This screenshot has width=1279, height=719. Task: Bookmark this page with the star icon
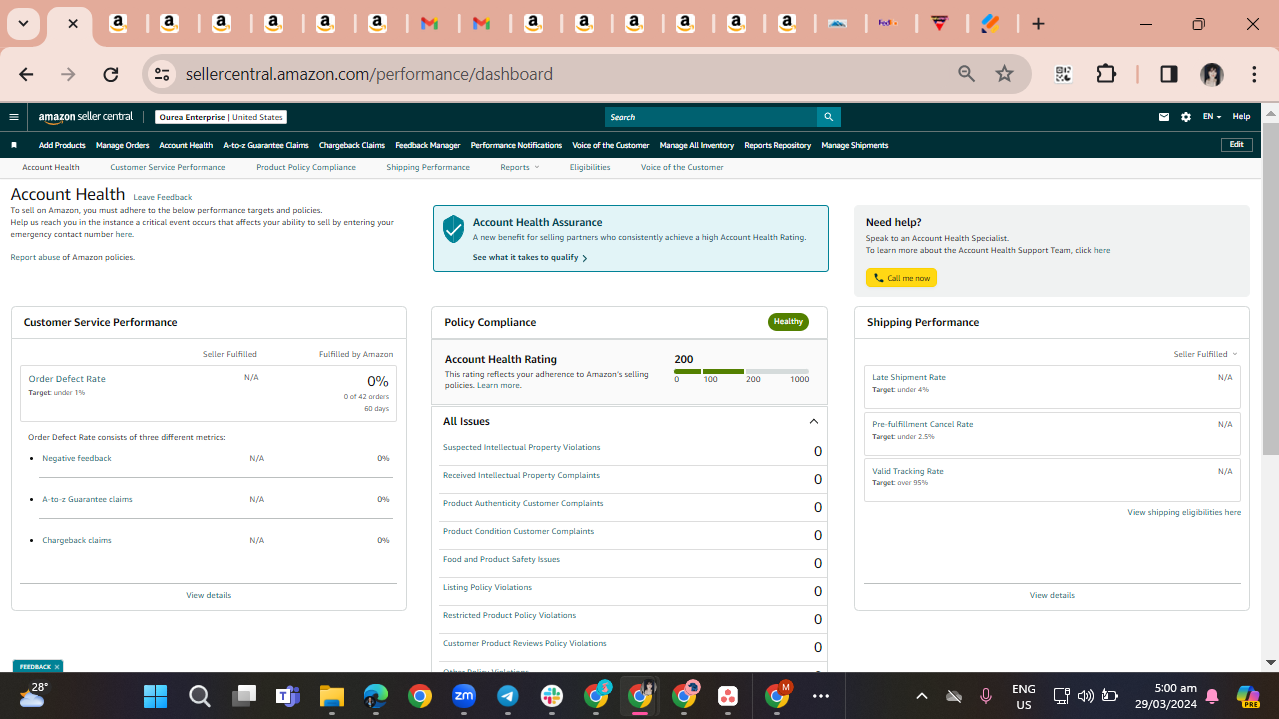click(x=1004, y=74)
